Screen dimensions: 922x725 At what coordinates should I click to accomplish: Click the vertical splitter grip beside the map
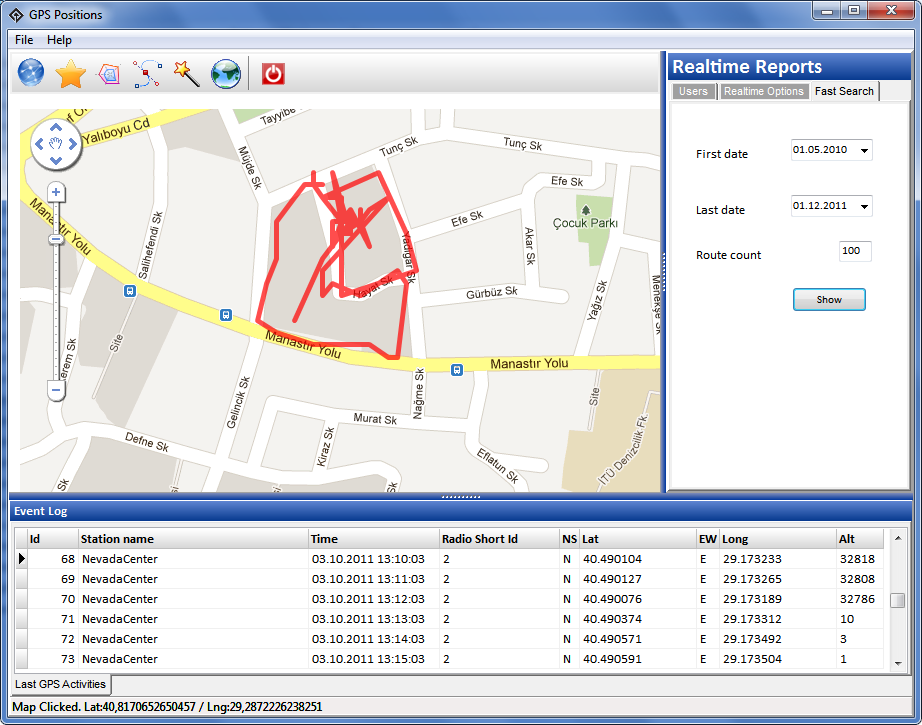(664, 272)
